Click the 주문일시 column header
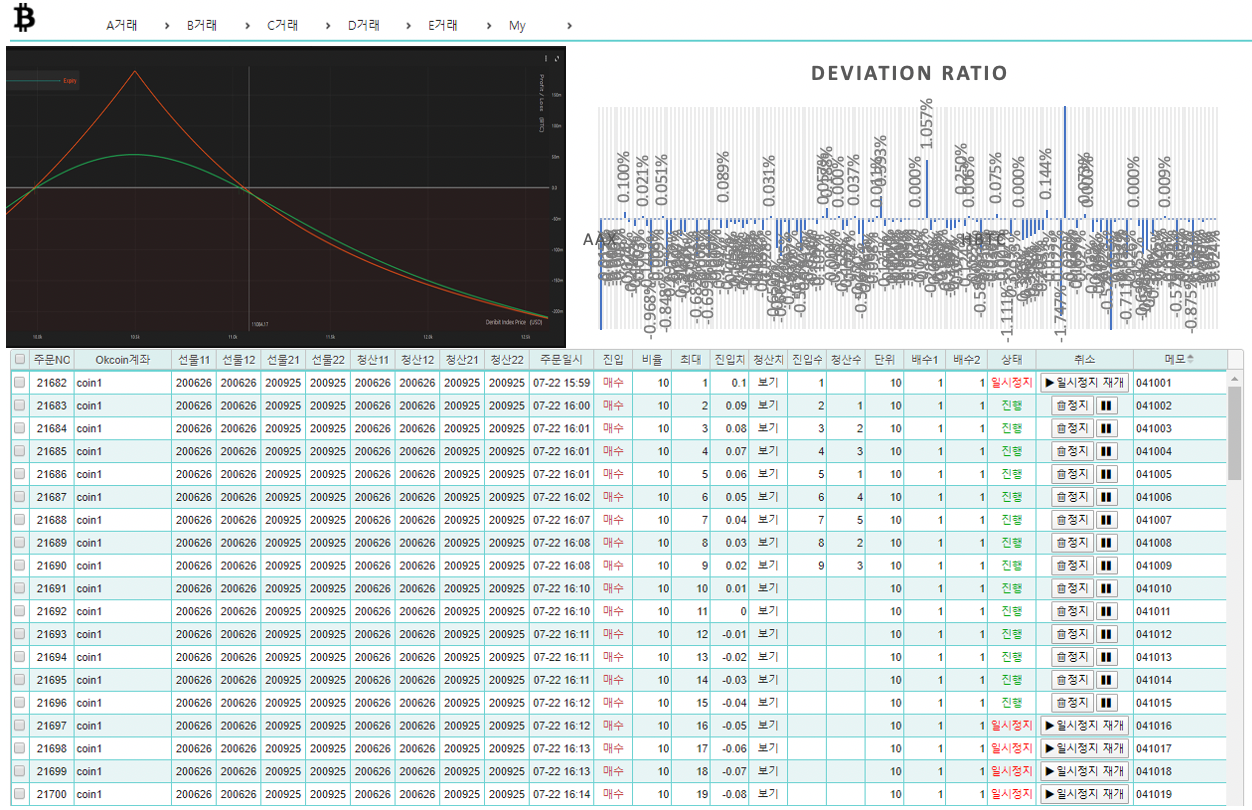This screenshot has width=1252, height=810. 564,359
